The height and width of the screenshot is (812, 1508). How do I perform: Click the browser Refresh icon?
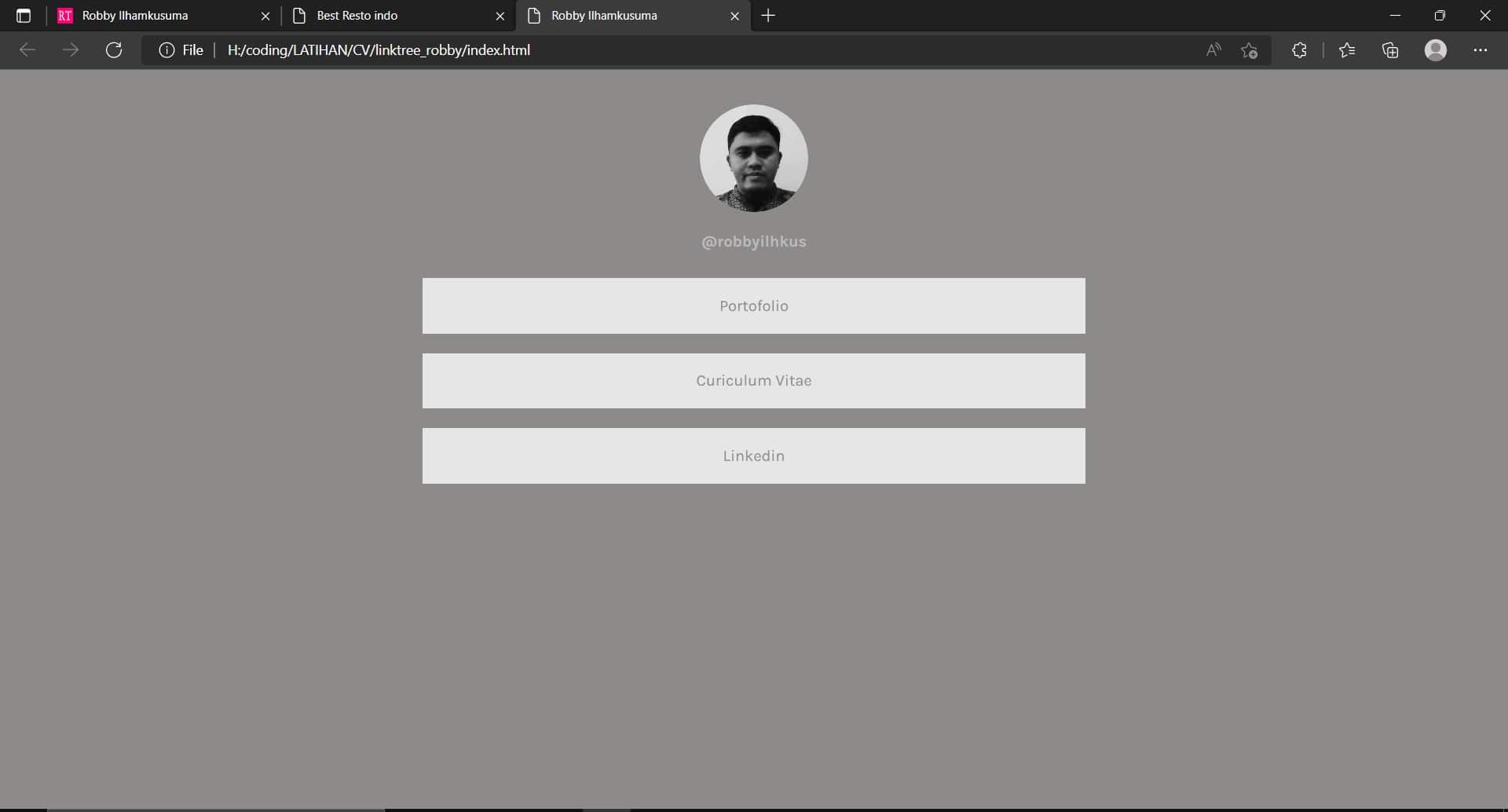(114, 50)
